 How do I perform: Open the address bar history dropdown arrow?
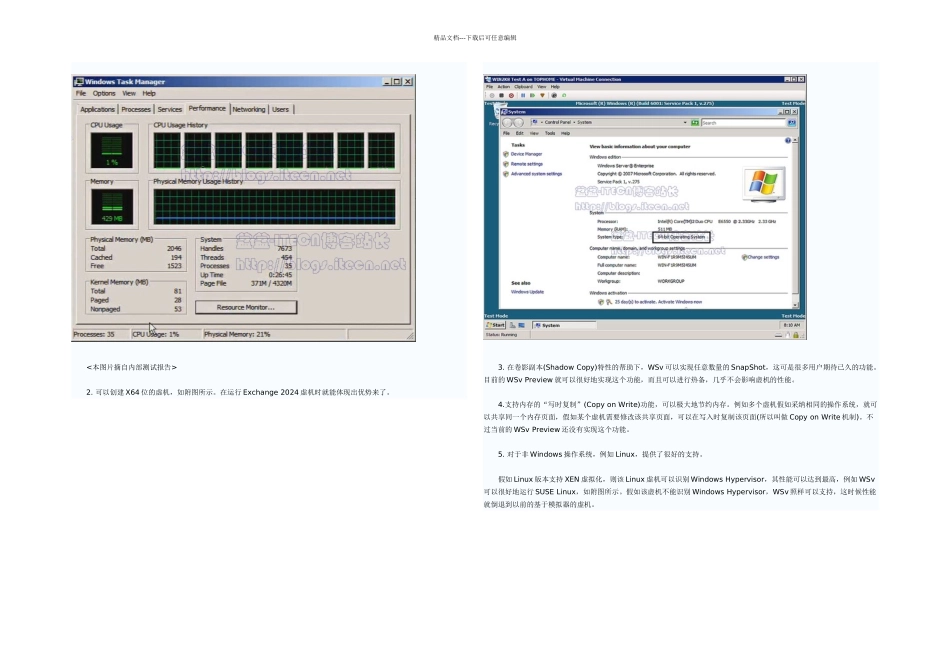point(685,122)
